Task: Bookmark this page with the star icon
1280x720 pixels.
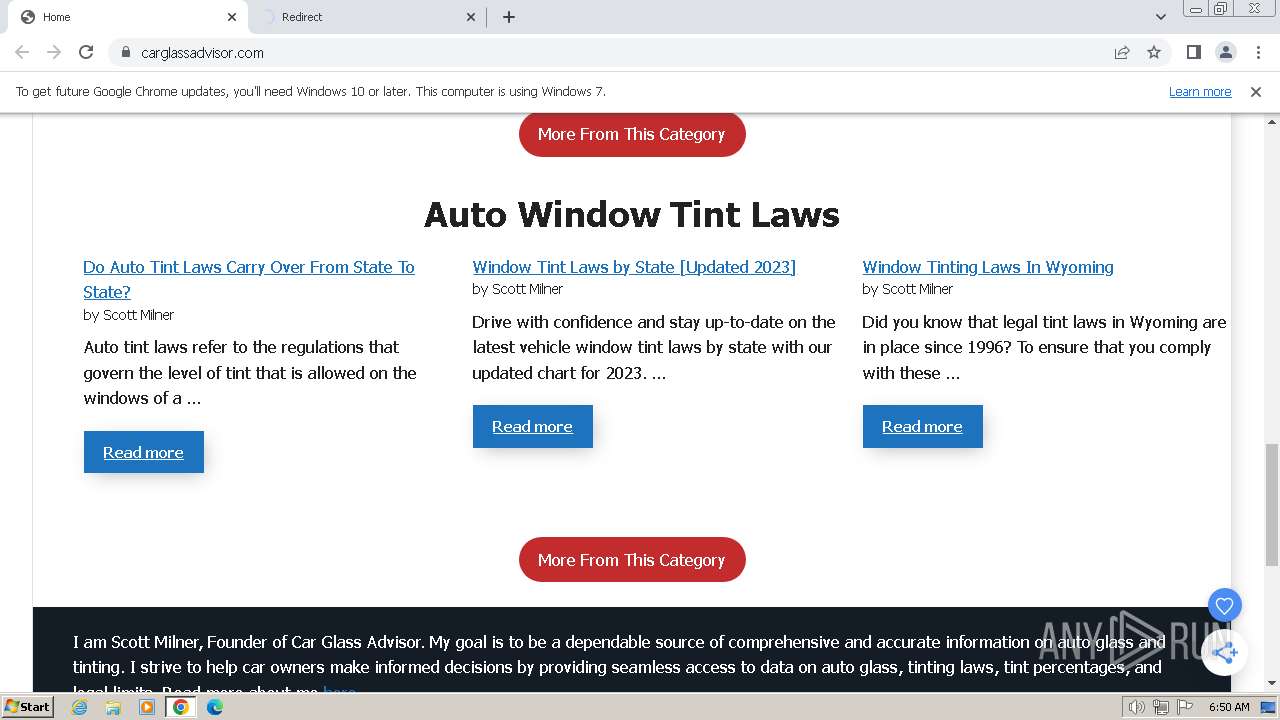Action: point(1154,52)
